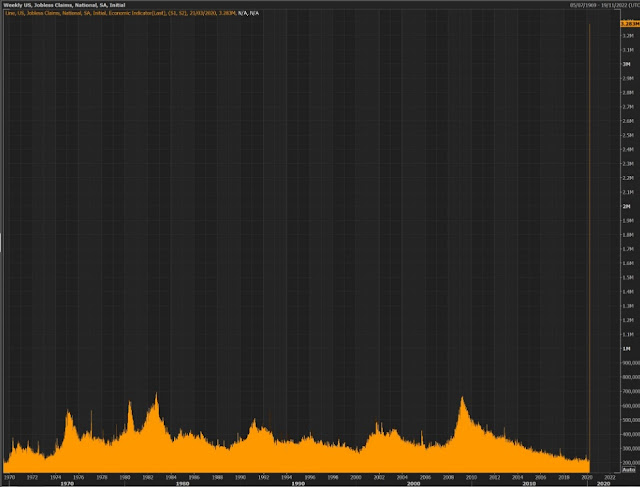The height and width of the screenshot is (487, 640).
Task: Click the chart title Weekly US Jobless Claims
Action: click(64, 5)
